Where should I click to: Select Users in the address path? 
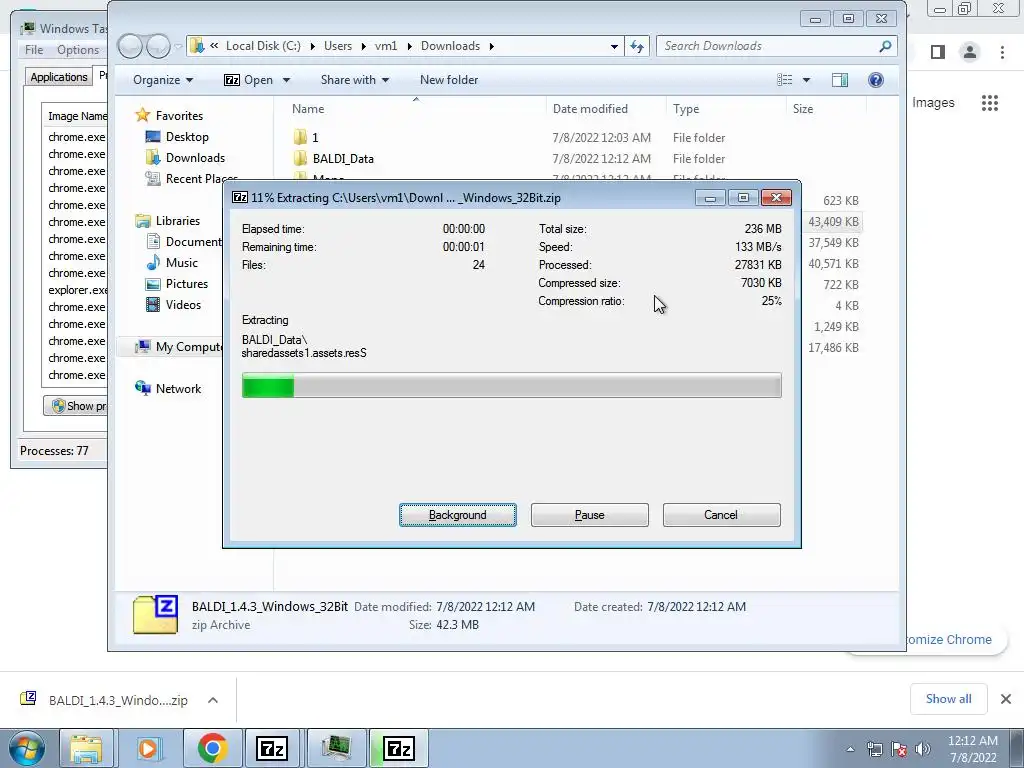coord(338,46)
